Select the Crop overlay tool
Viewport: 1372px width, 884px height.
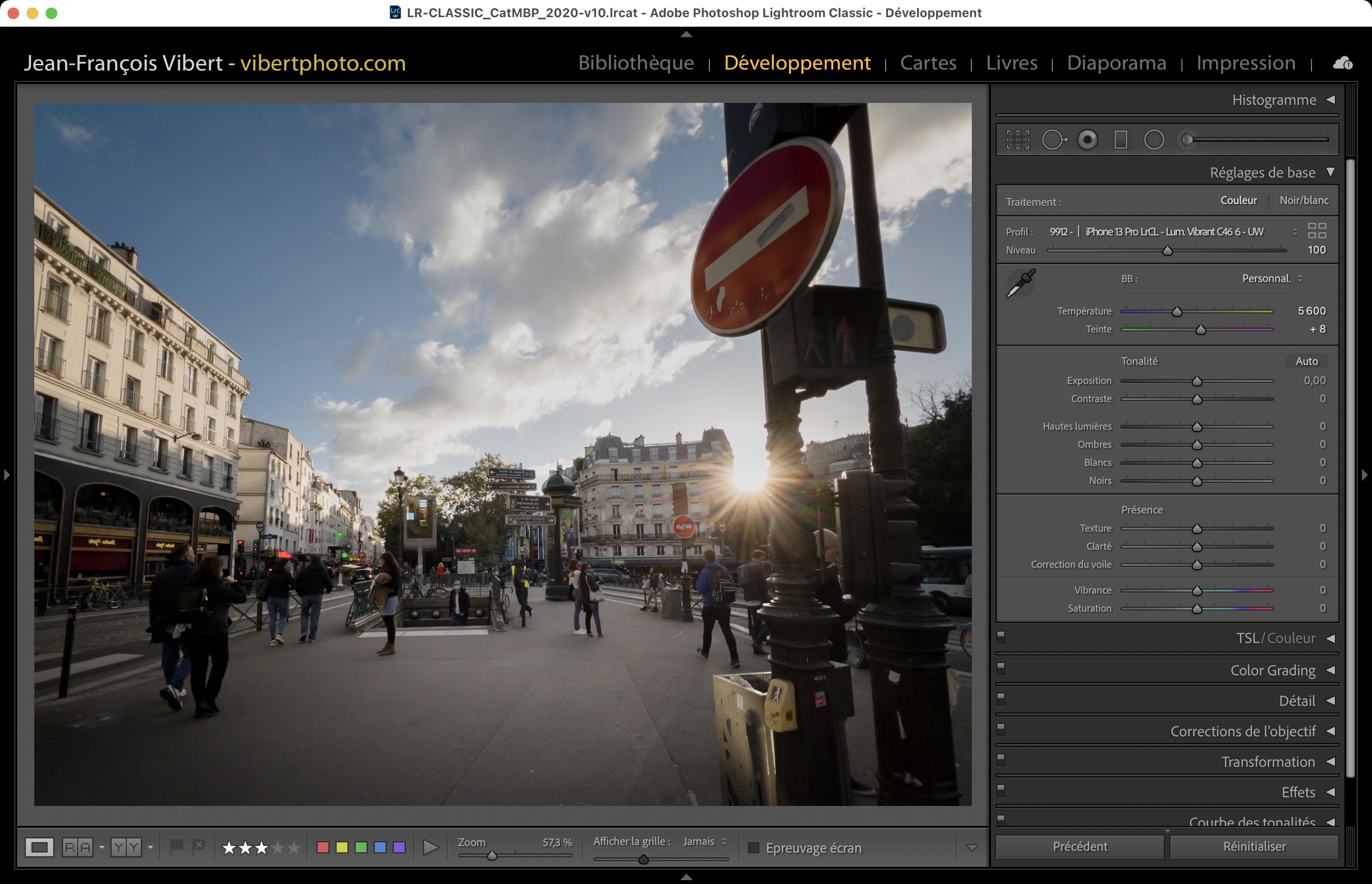click(x=1018, y=140)
